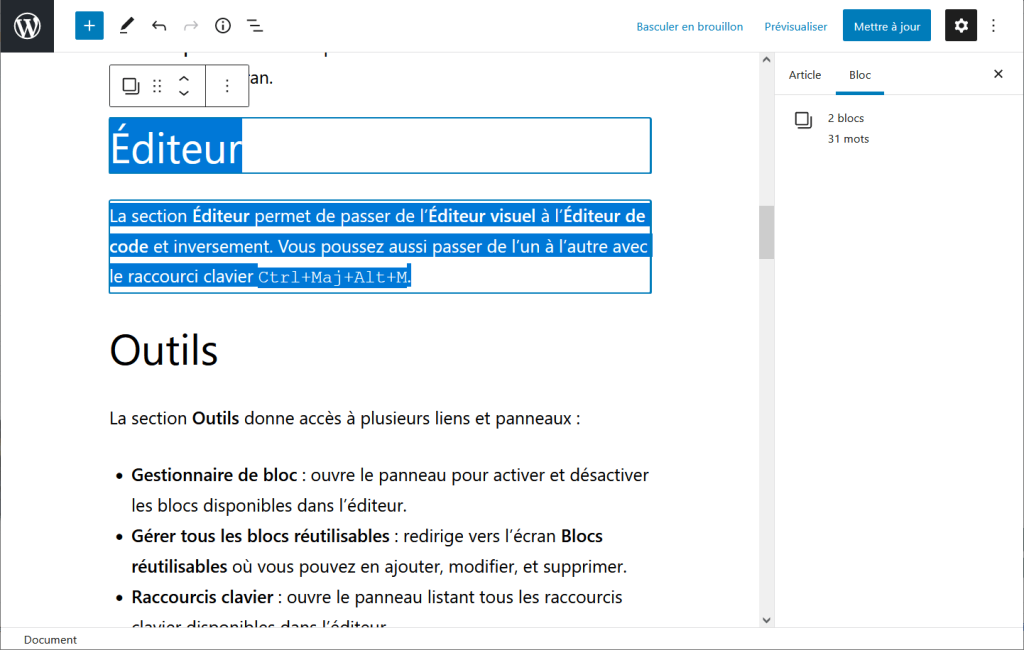
Task: Click the multi-block icon in the sidebar
Action: (x=803, y=120)
